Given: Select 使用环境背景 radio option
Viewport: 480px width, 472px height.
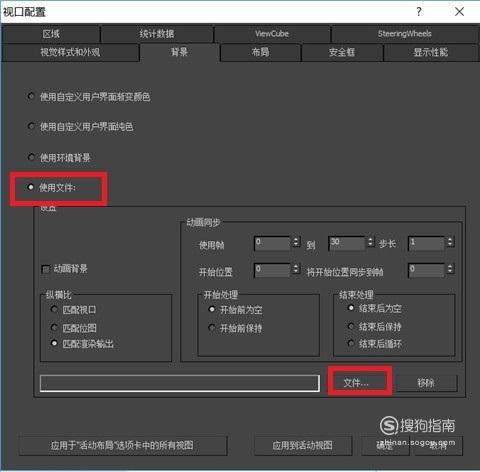Looking at the screenshot, I should pos(31,157).
